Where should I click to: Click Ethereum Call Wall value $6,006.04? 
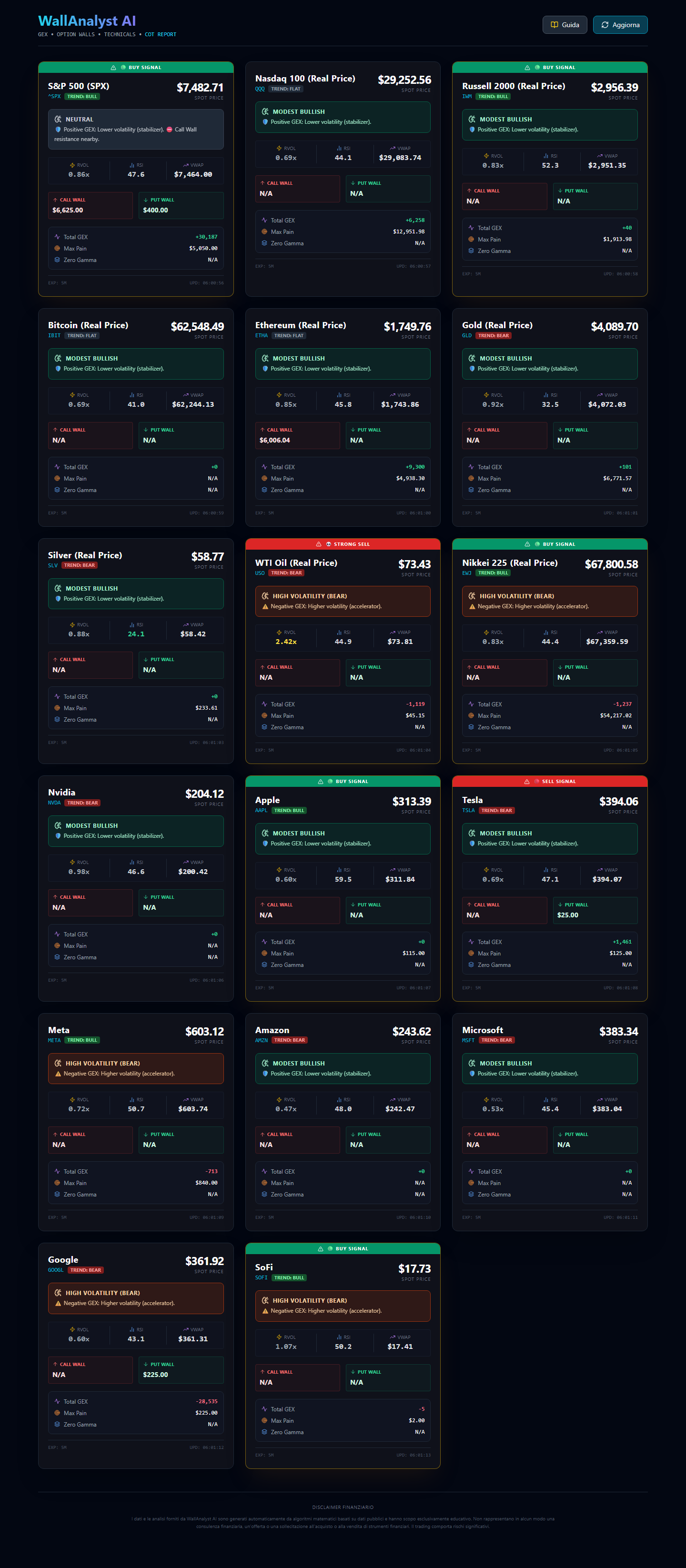tap(274, 440)
